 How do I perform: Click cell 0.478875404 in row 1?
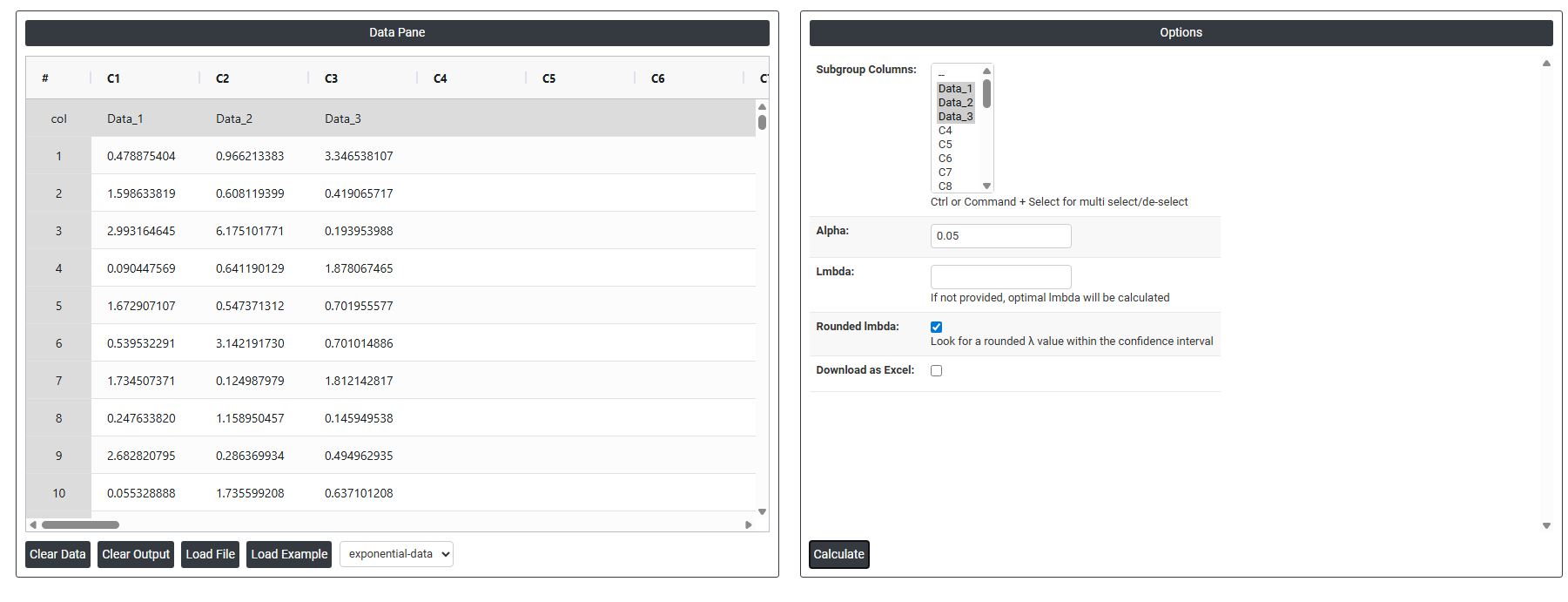141,156
